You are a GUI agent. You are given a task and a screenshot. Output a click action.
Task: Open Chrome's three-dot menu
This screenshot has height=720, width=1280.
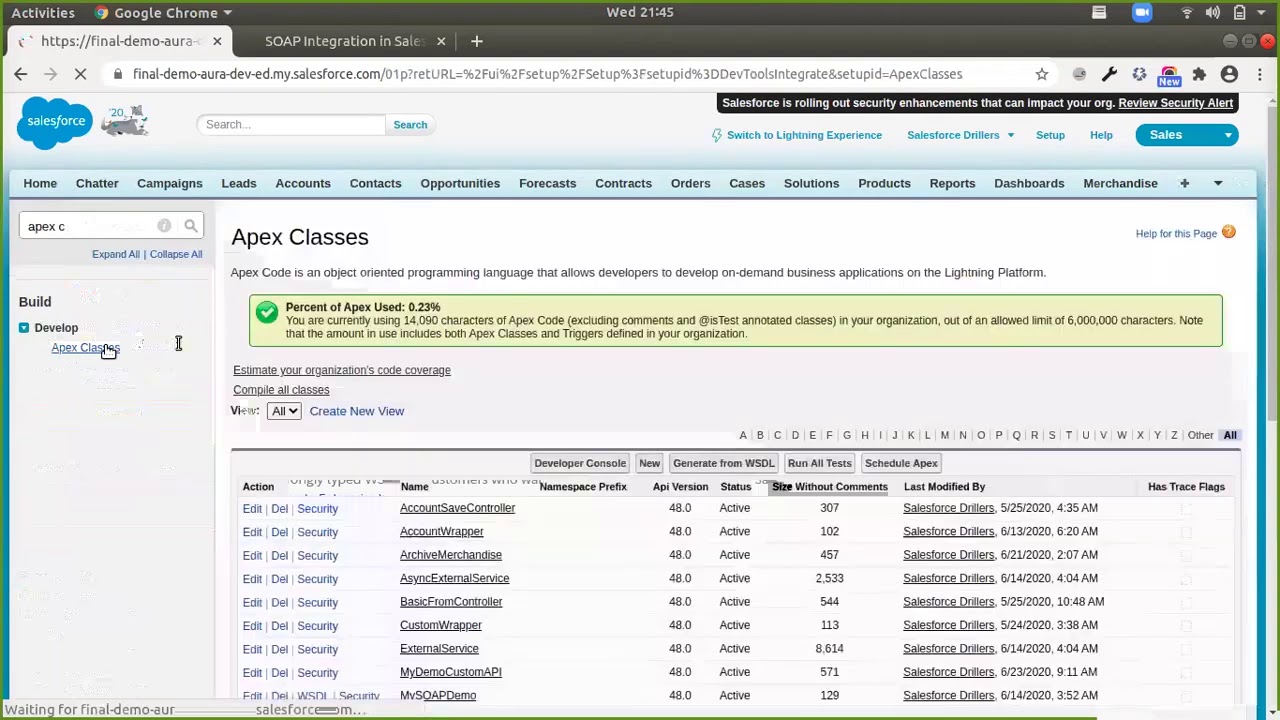(x=1258, y=74)
